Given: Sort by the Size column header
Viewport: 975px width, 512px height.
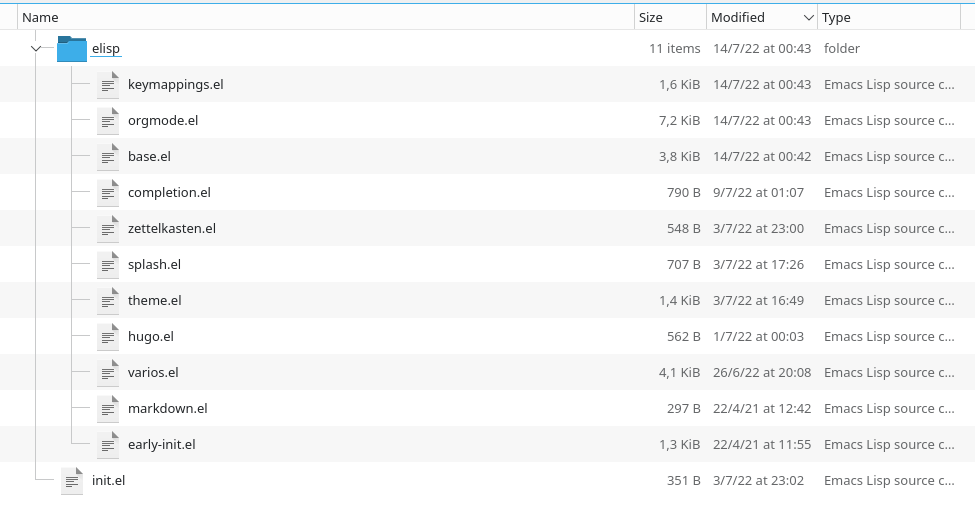Looking at the screenshot, I should [x=651, y=17].
